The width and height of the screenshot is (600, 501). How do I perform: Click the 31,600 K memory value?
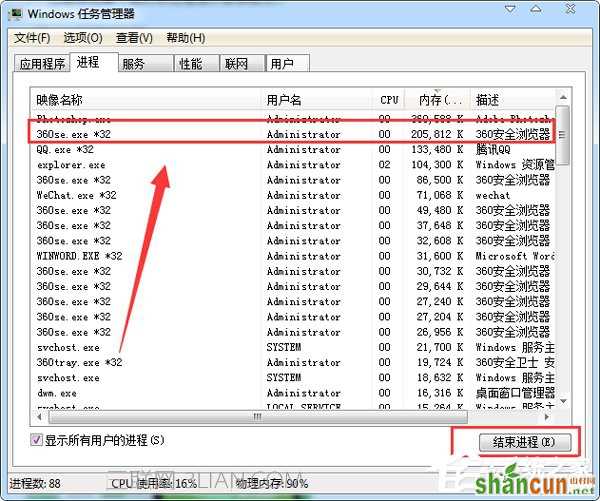[x=440, y=256]
